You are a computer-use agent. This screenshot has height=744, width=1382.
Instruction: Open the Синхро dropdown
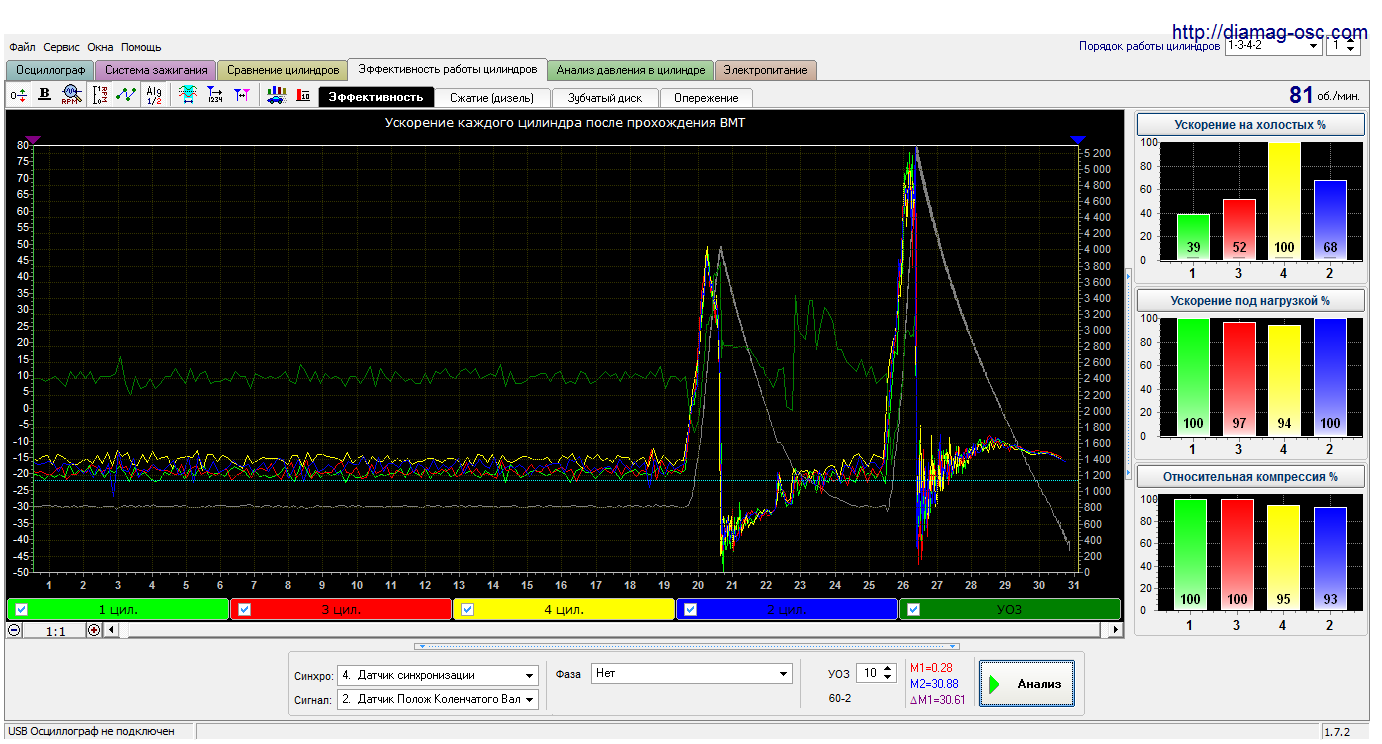coord(437,675)
